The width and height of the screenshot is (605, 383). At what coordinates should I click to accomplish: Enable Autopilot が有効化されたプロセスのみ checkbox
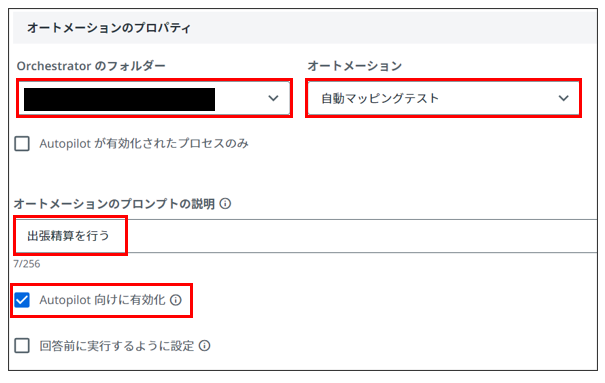pyautogui.click(x=22, y=143)
